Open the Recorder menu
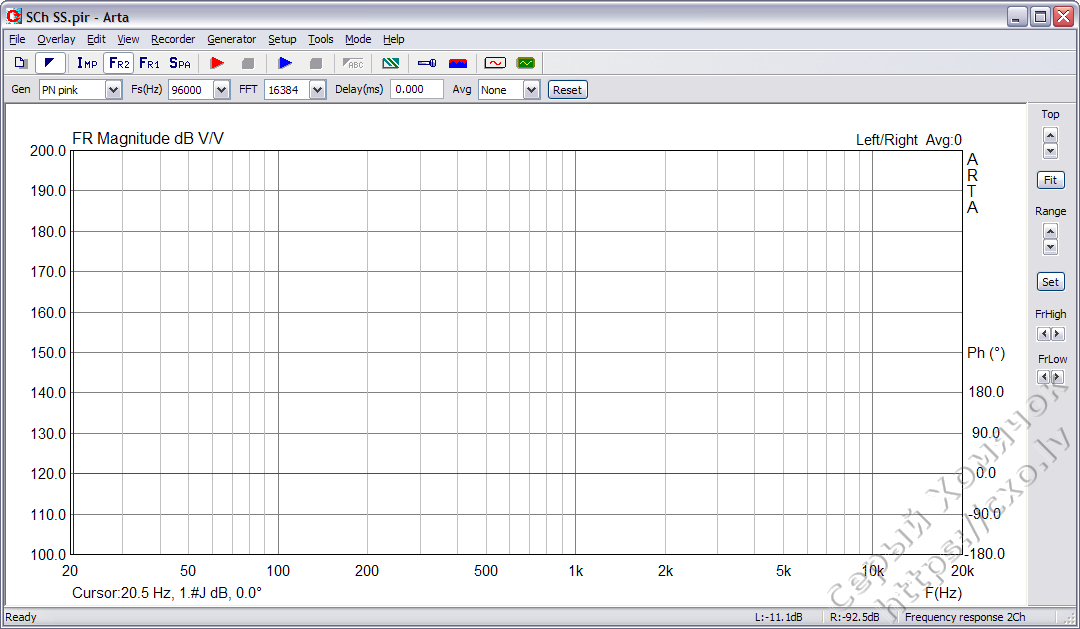The height and width of the screenshot is (629, 1080). coord(172,39)
